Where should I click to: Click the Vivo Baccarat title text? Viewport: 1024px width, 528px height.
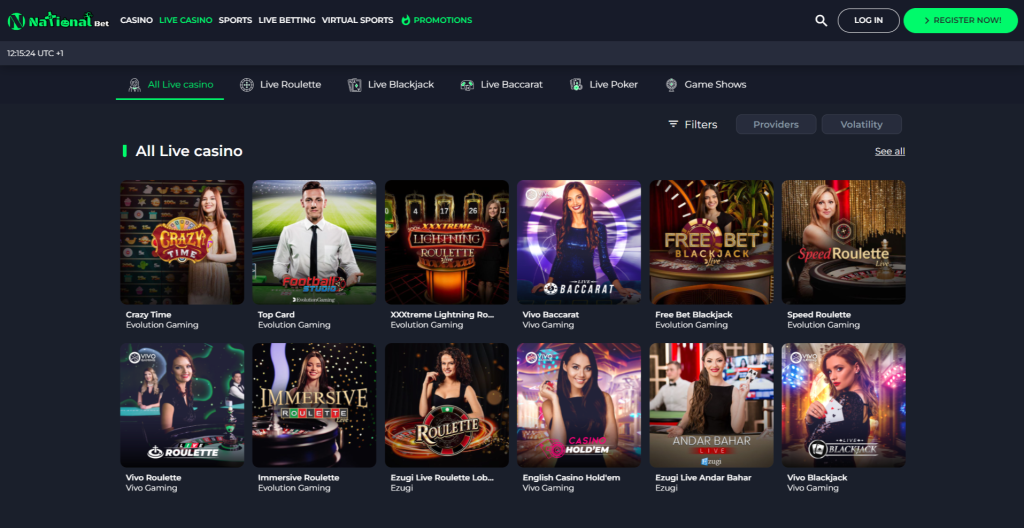[551, 315]
